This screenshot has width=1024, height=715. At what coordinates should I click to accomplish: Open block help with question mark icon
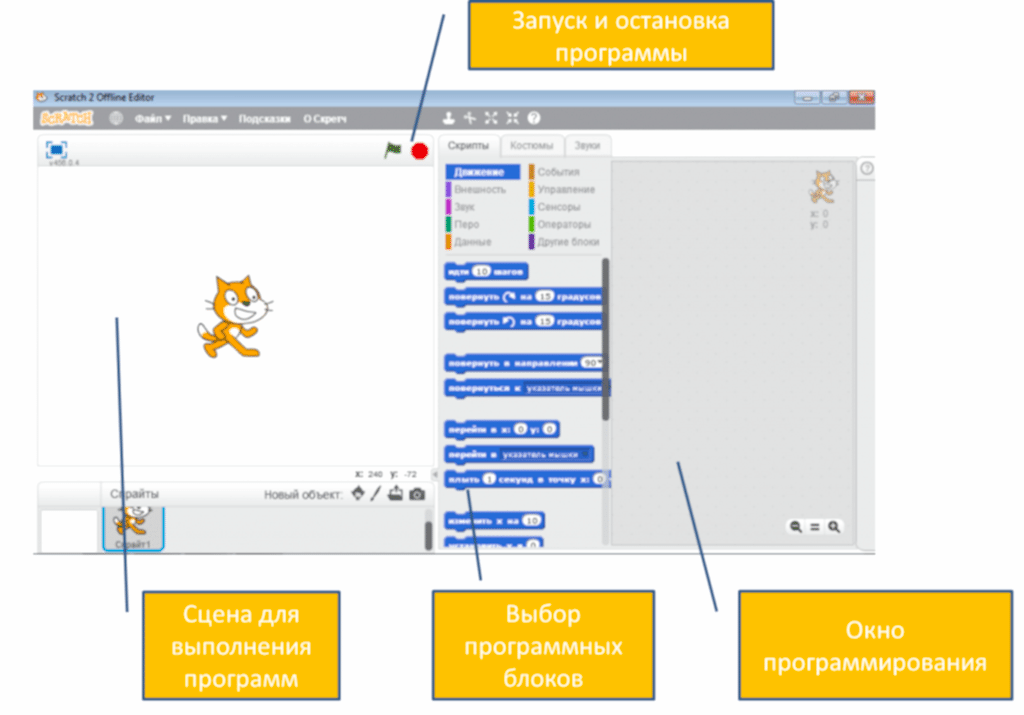click(x=533, y=117)
